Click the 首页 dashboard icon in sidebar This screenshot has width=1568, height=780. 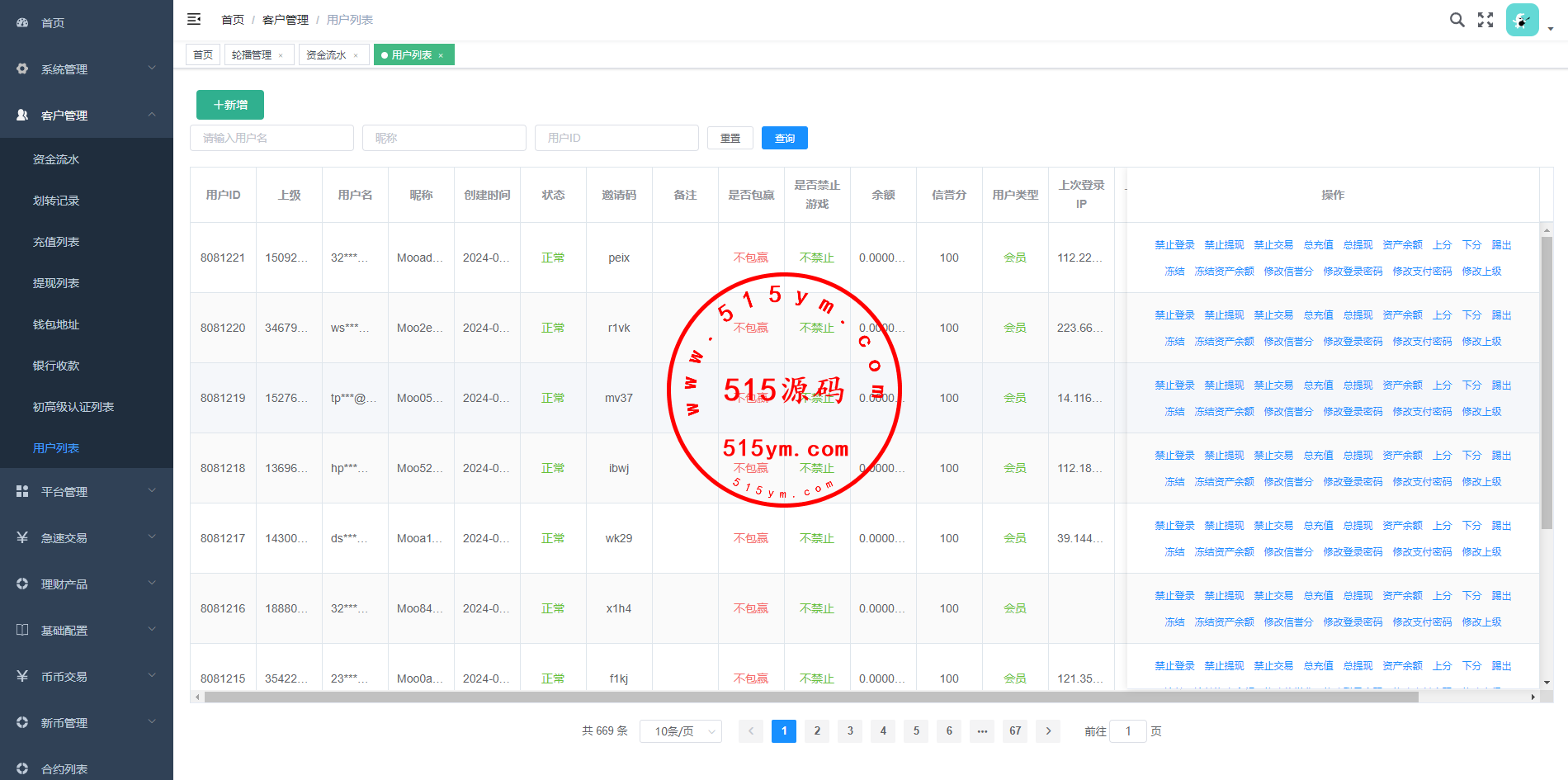coord(22,23)
